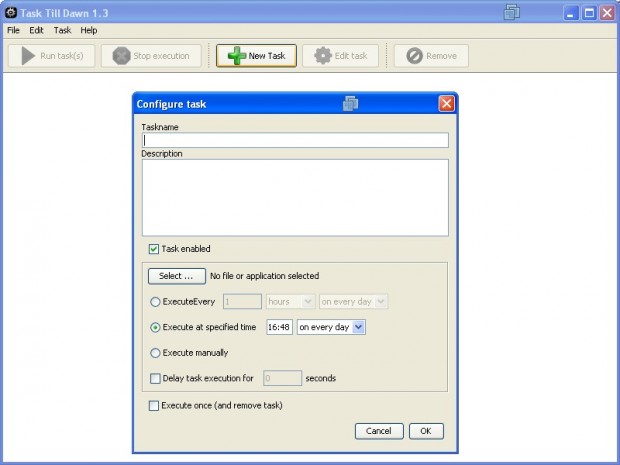
Task: Click the Remove toolbar icon
Action: (x=413, y=56)
